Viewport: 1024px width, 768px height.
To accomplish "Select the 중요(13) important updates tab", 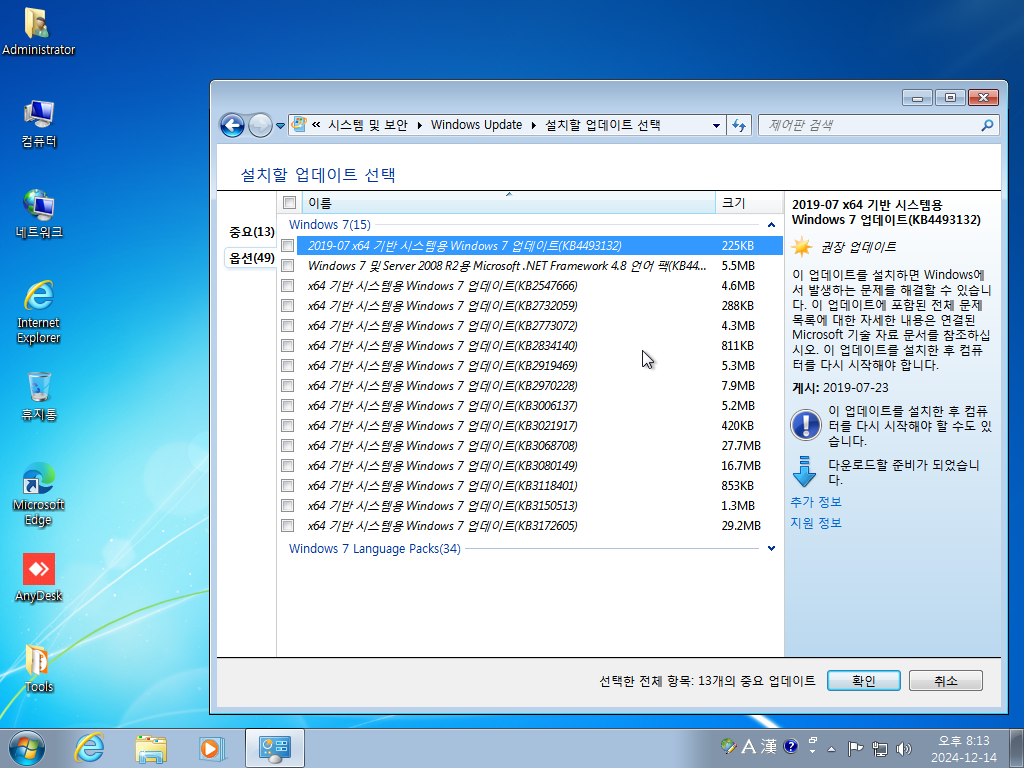I will (251, 232).
